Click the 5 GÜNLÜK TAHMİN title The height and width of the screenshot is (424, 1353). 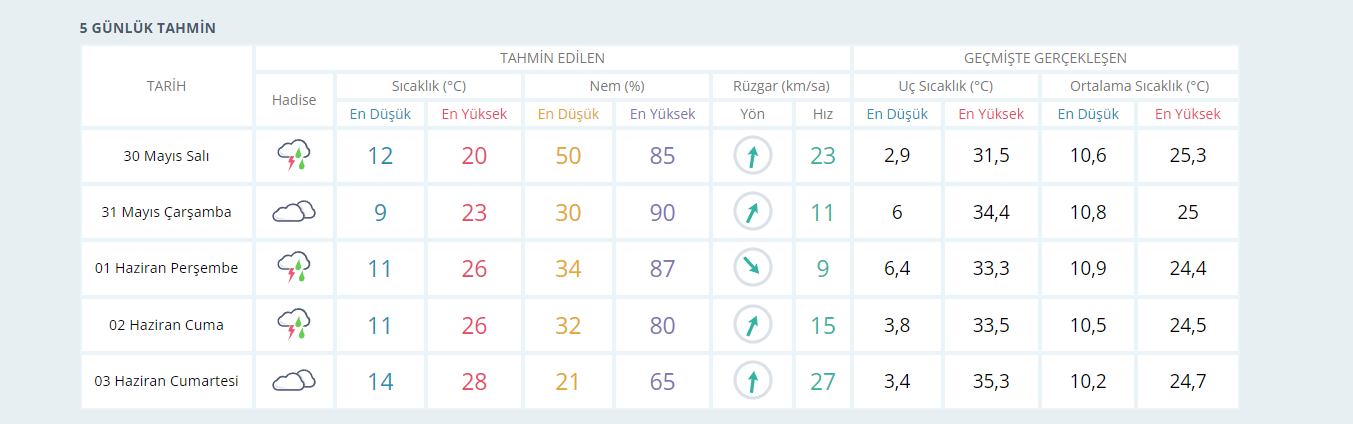[148, 28]
